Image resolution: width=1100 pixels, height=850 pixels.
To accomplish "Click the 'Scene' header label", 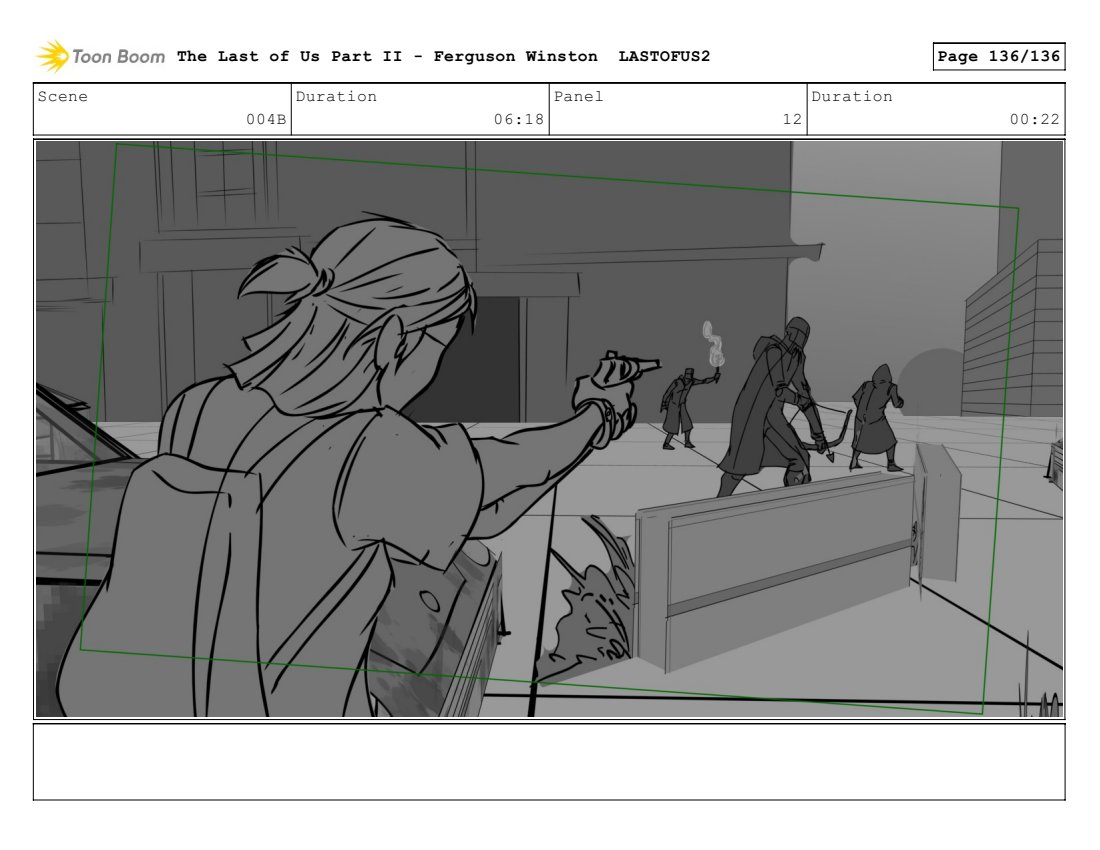I will coord(62,97).
